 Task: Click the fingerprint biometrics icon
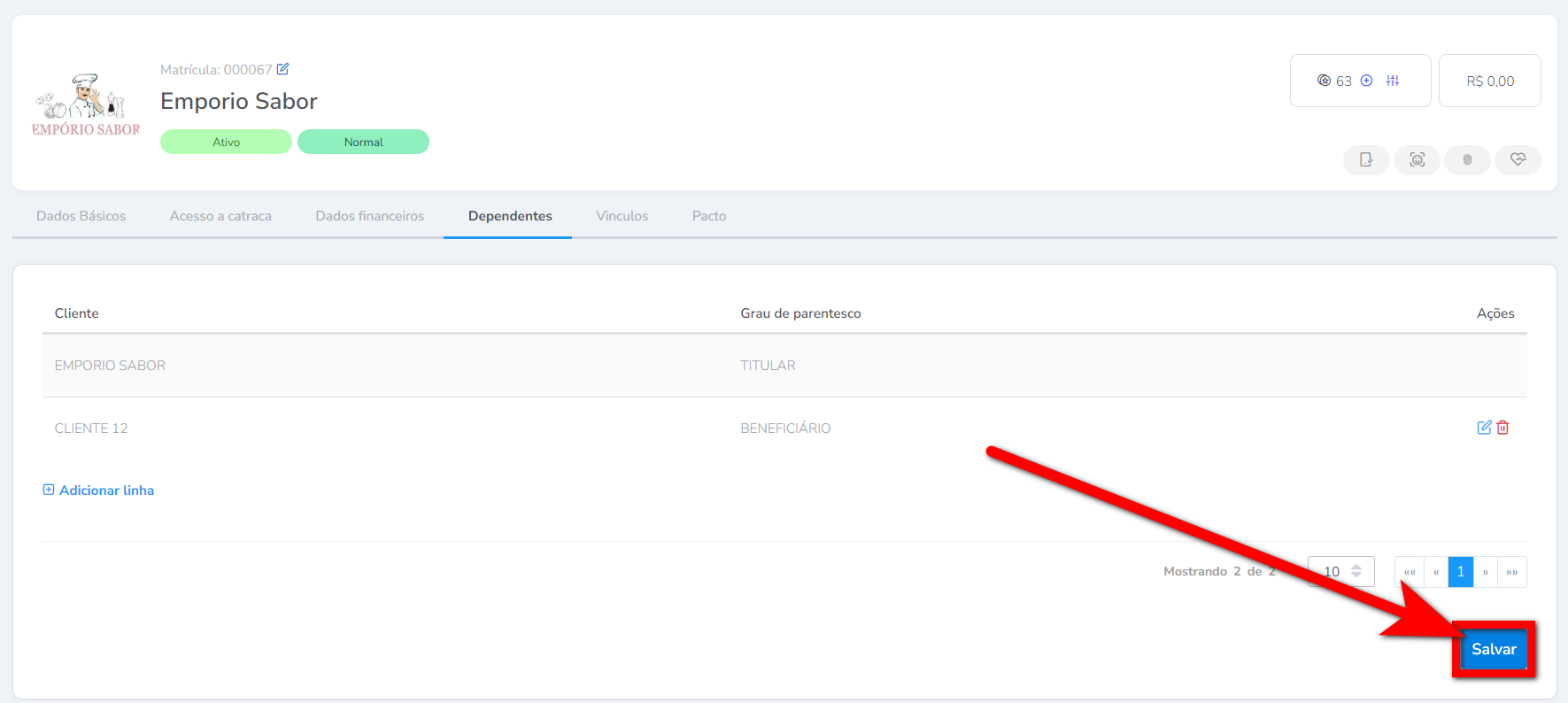click(x=1467, y=160)
